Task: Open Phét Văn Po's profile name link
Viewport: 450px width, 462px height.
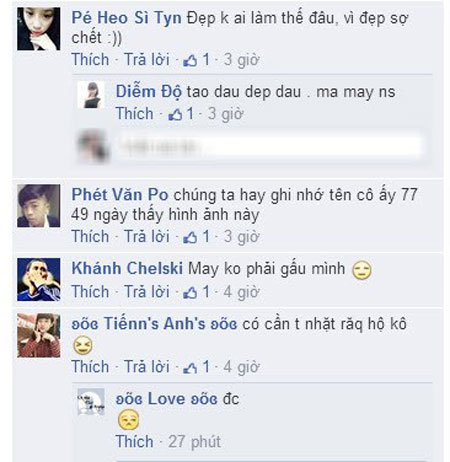Action: tap(120, 195)
